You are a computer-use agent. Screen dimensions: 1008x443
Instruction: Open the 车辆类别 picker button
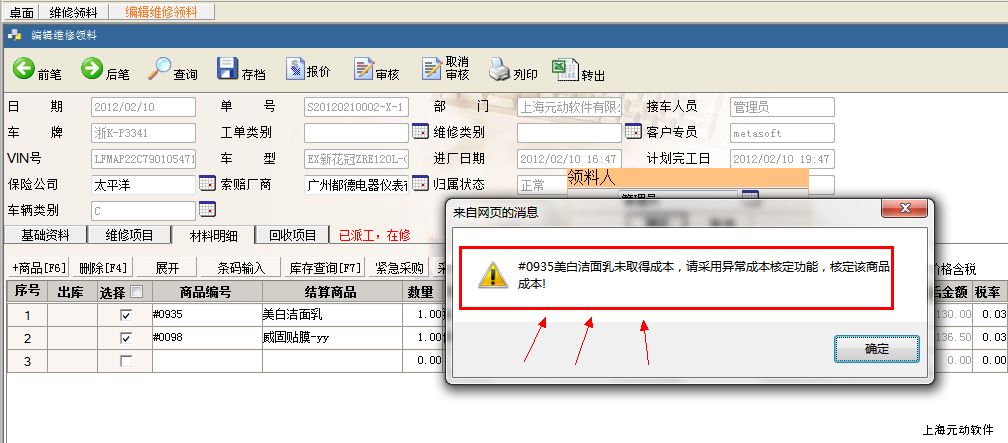[x=207, y=209]
